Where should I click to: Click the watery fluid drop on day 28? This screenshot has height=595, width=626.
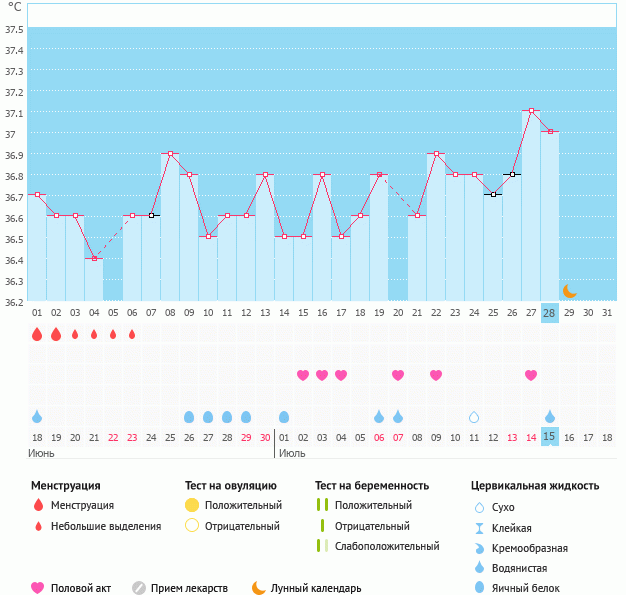[x=550, y=416]
